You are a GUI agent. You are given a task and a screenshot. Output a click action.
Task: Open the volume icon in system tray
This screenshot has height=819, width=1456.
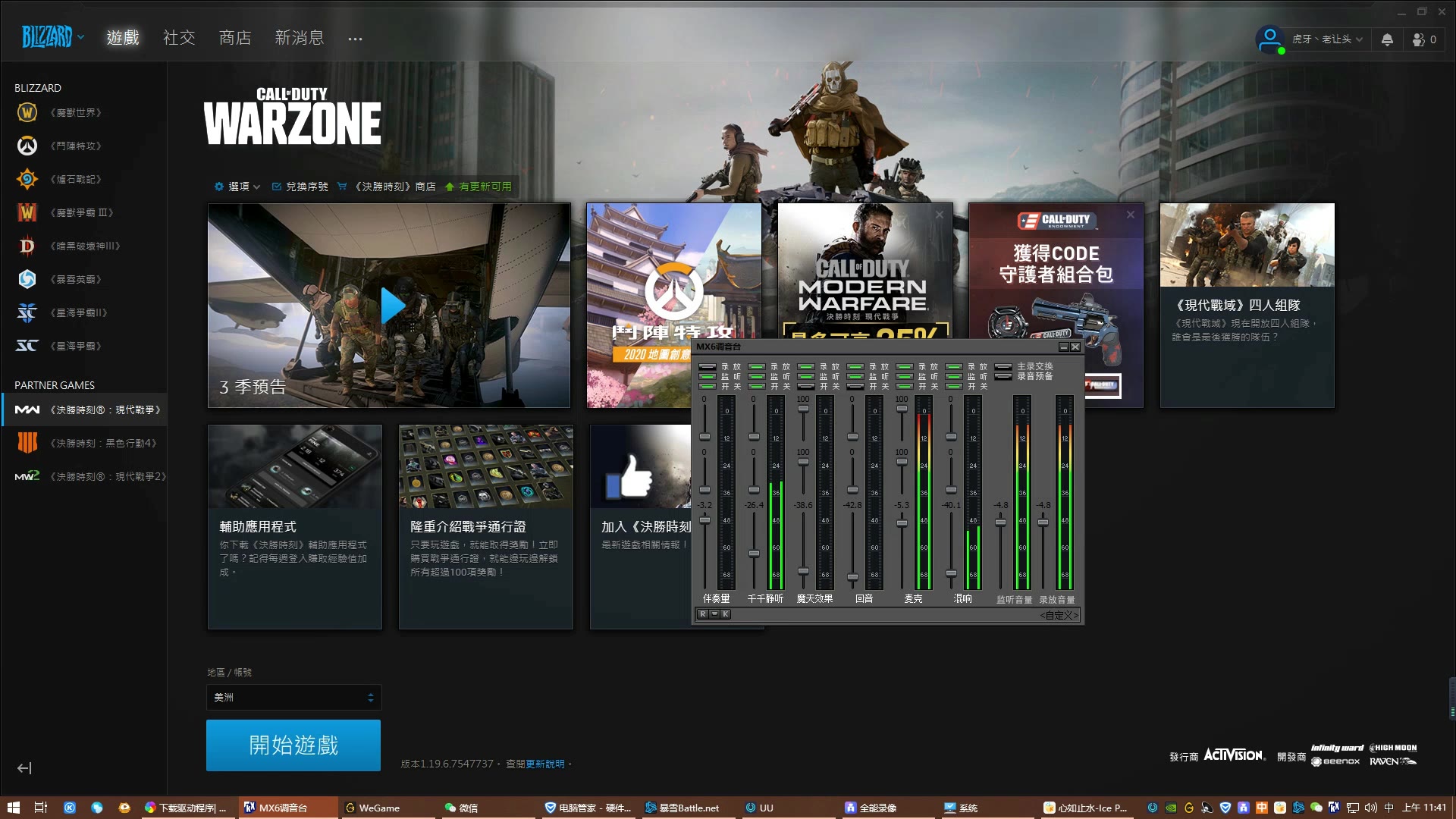[x=1370, y=808]
